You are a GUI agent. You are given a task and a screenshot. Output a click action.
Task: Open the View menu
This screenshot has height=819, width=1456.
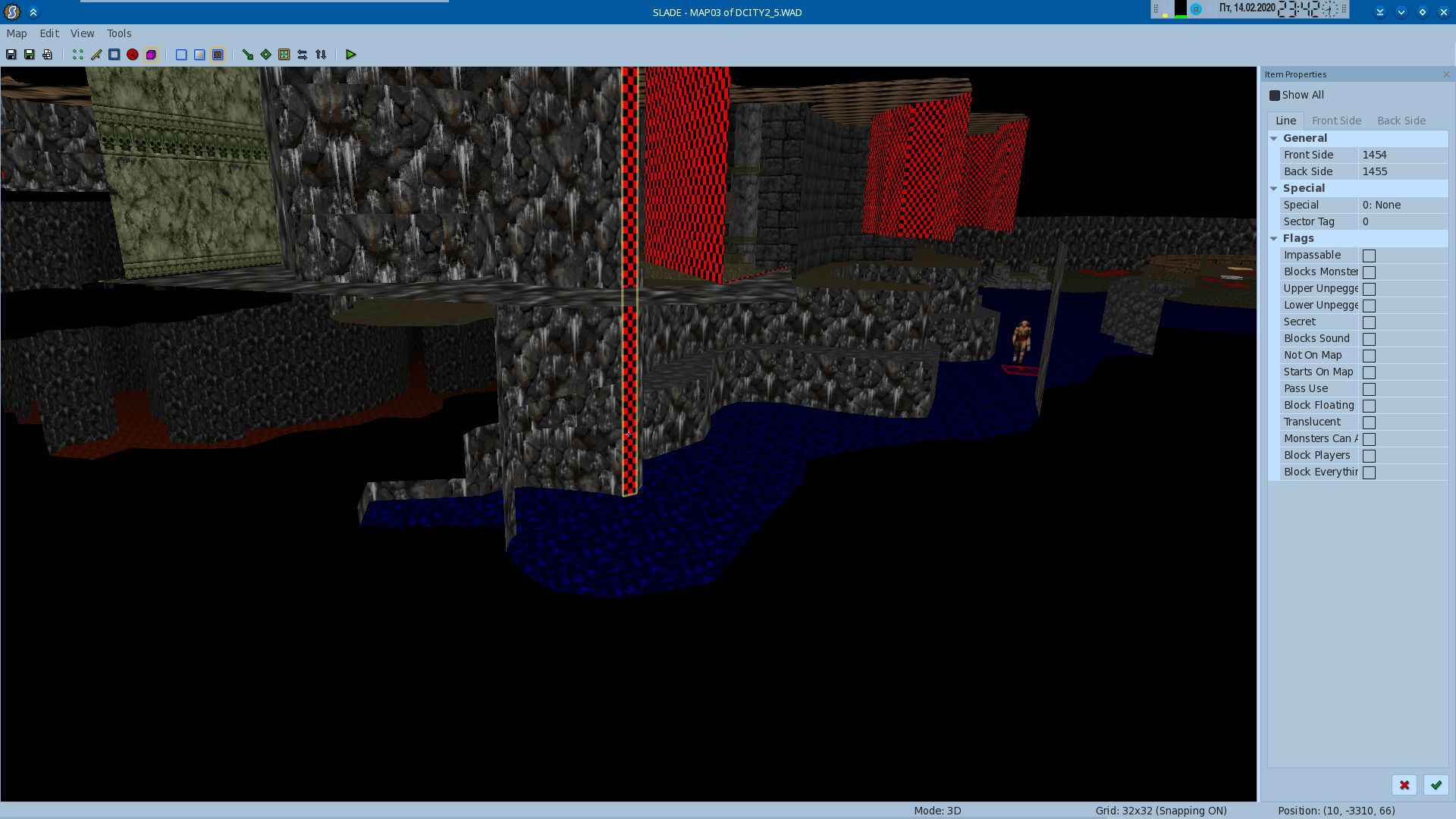[x=83, y=33]
